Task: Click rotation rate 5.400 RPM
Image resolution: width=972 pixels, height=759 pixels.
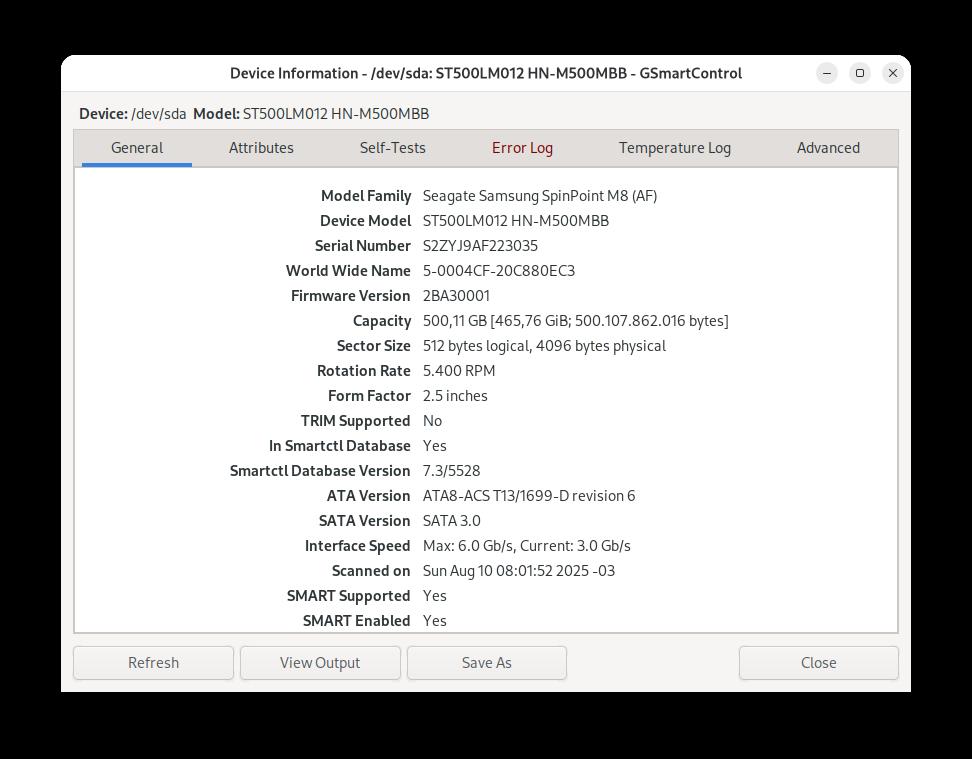Action: pyautogui.click(x=459, y=371)
